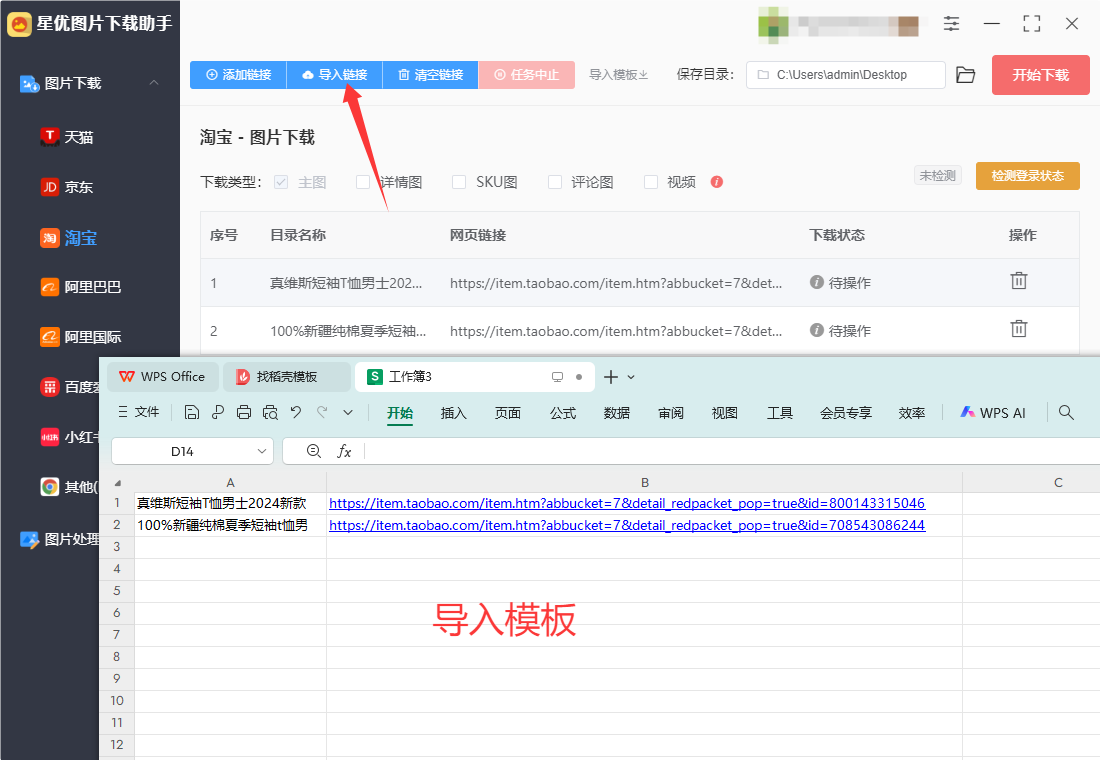
Task: Open the 工具 ribbon tab
Action: click(x=779, y=413)
